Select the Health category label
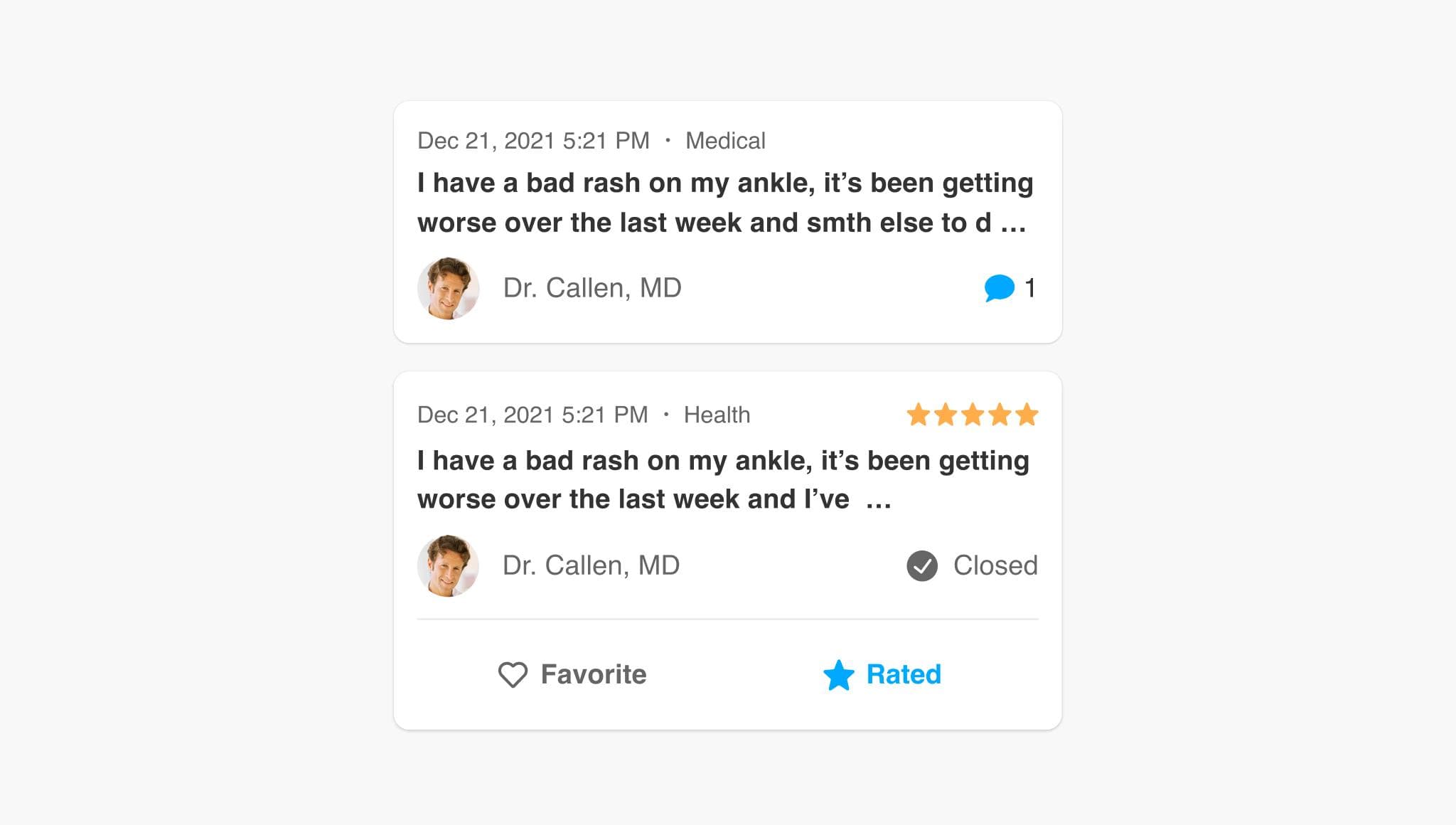 [x=717, y=415]
